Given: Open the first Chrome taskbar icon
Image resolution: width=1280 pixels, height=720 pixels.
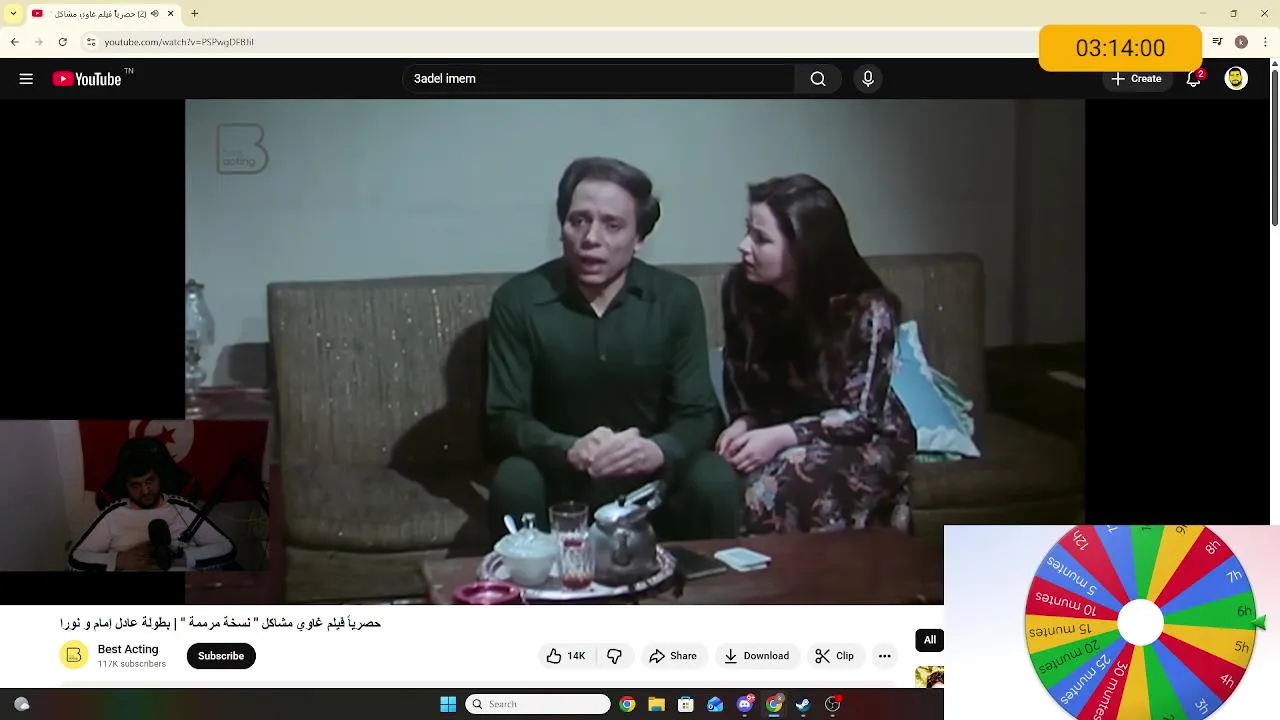Looking at the screenshot, I should click(x=627, y=704).
